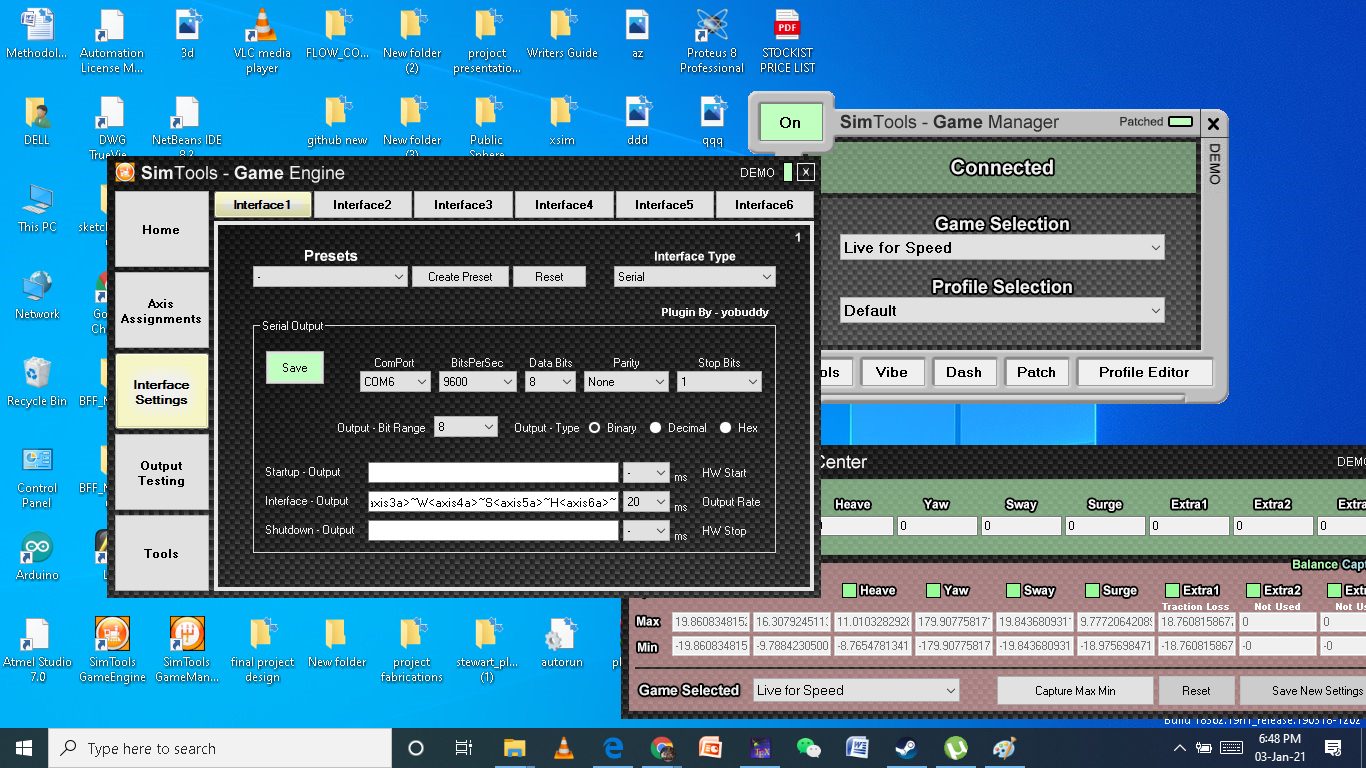Open Game Selection dropdown in Game Manager
Screen dimensions: 1366x768
(x=1002, y=248)
